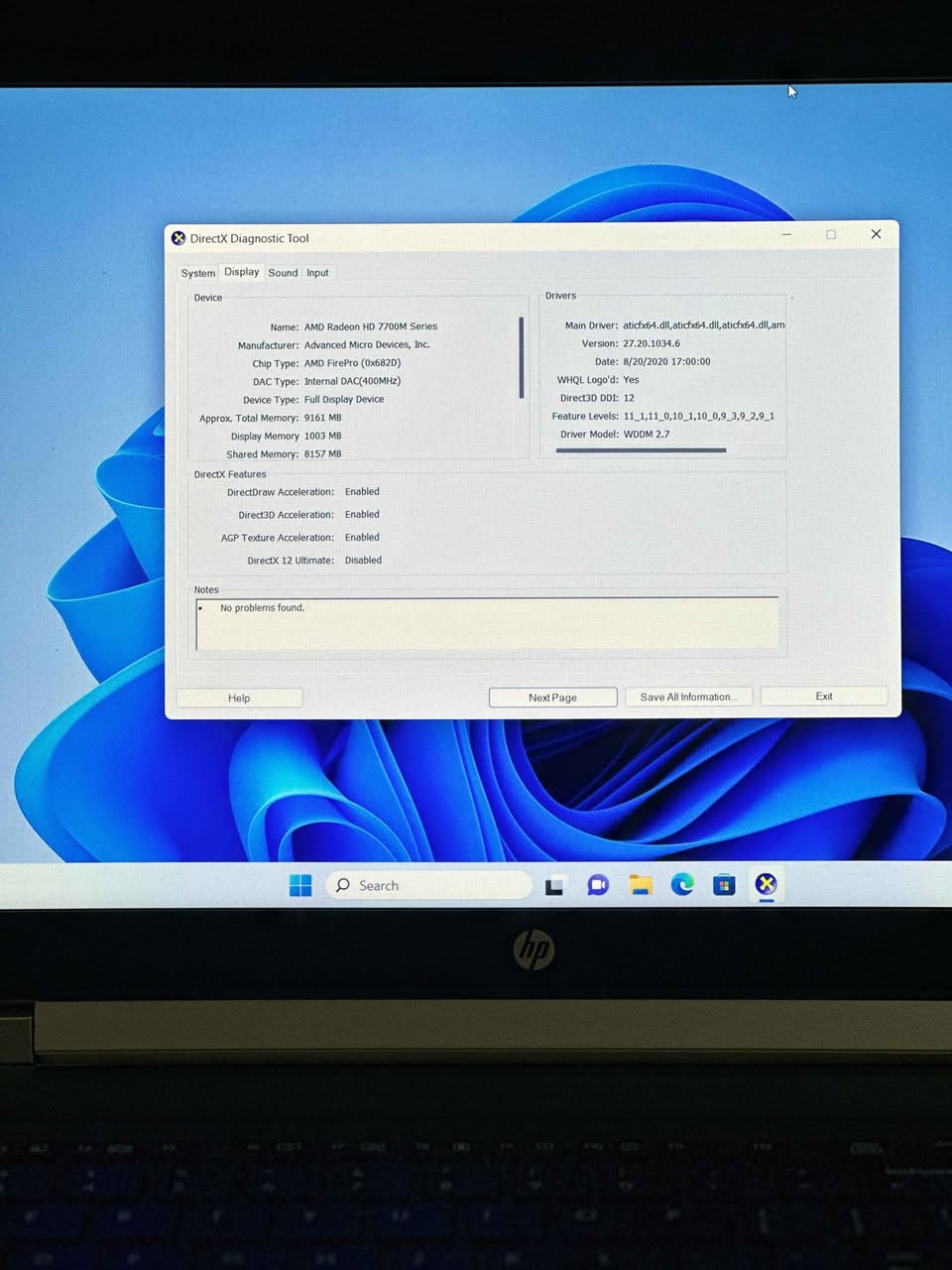Viewport: 952px width, 1270px height.
Task: Click the Drivers panel horizontal scrollbar
Action: click(642, 450)
